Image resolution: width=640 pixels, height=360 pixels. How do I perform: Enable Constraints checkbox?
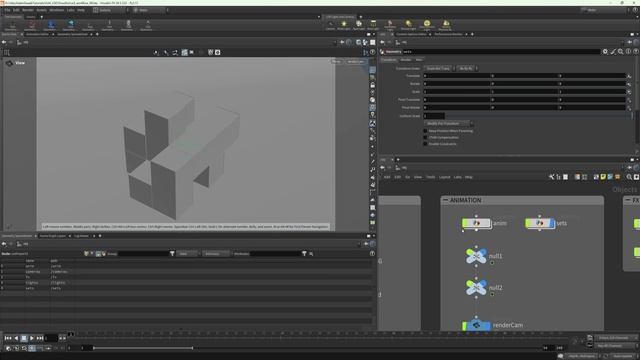(425, 144)
